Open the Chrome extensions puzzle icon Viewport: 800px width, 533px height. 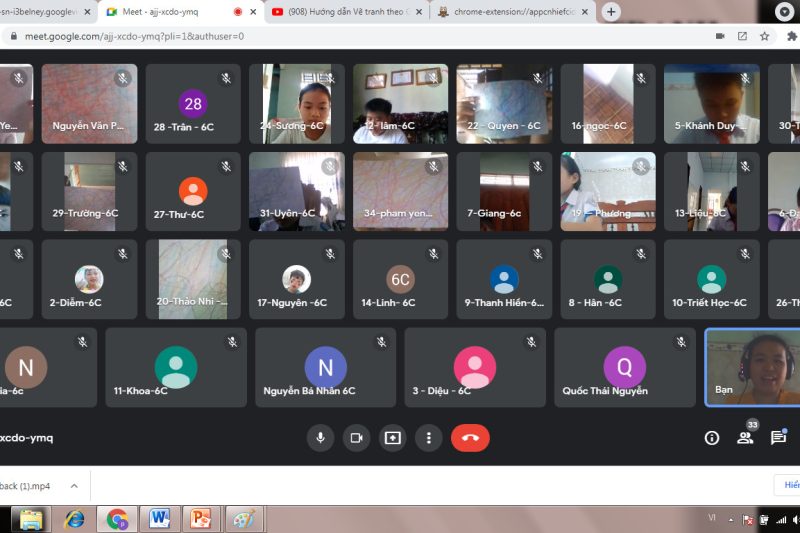coord(789,36)
